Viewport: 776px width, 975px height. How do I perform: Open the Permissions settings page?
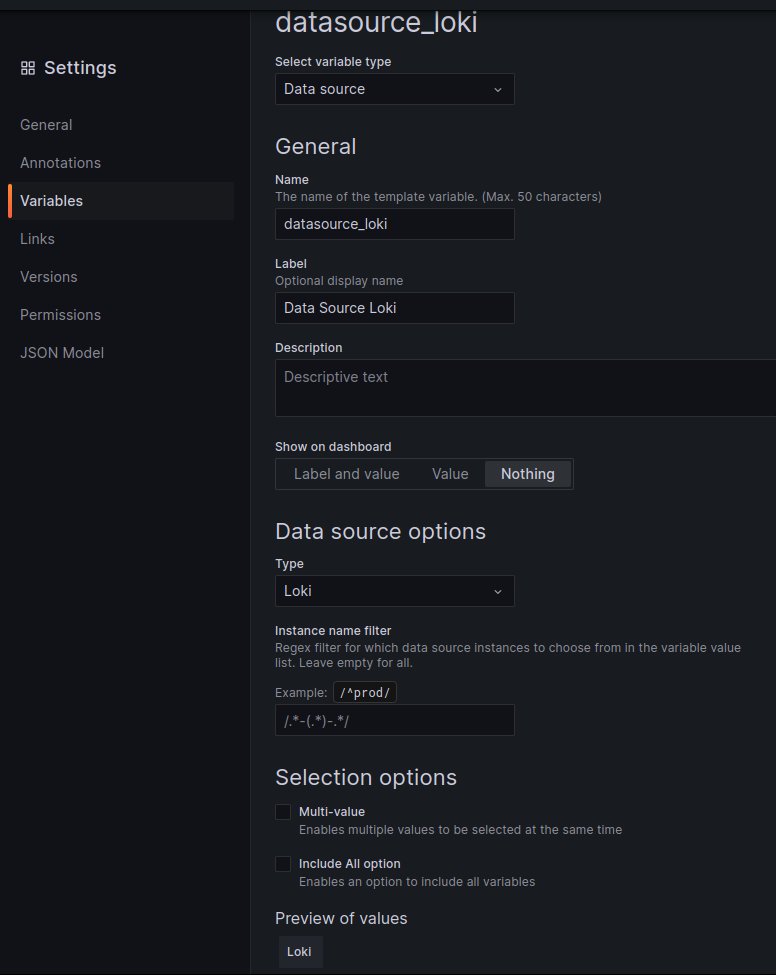point(60,315)
